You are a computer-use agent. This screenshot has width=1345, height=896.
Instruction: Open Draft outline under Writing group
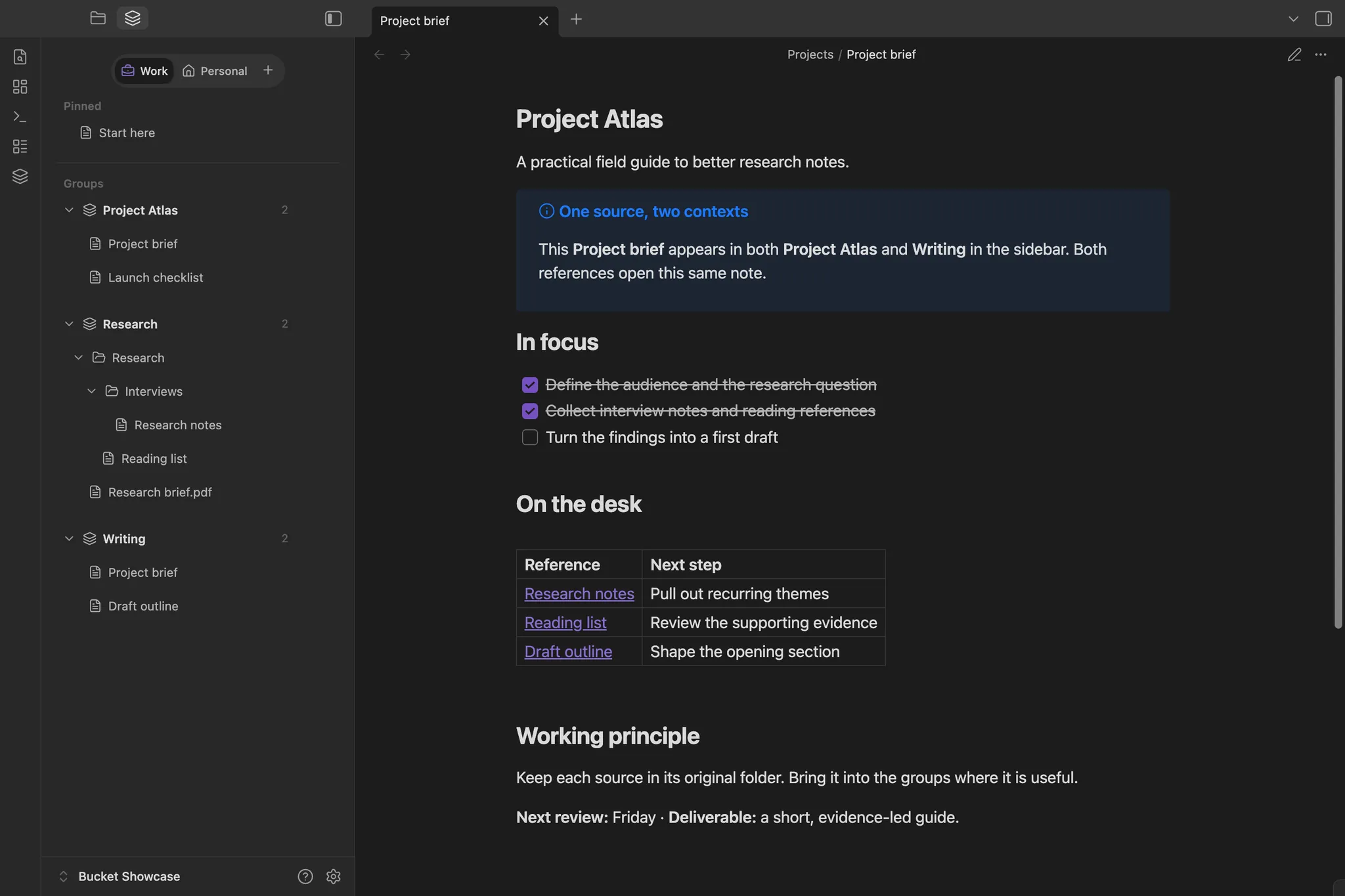click(143, 606)
